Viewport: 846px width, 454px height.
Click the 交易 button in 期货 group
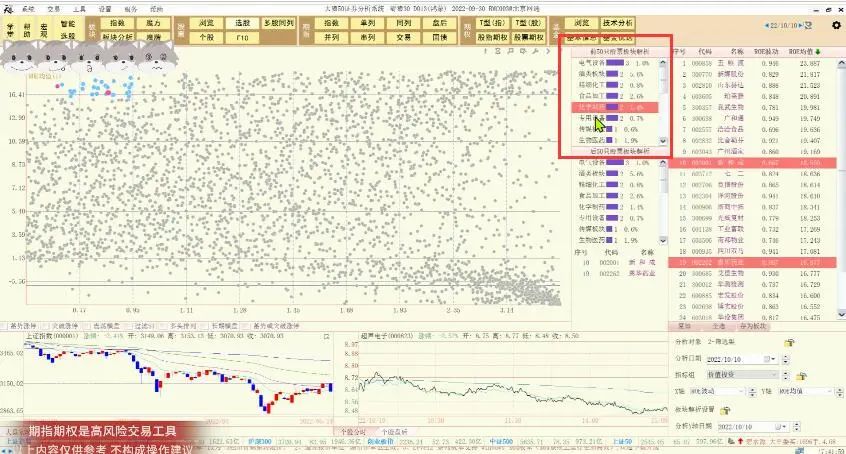tap(404, 37)
